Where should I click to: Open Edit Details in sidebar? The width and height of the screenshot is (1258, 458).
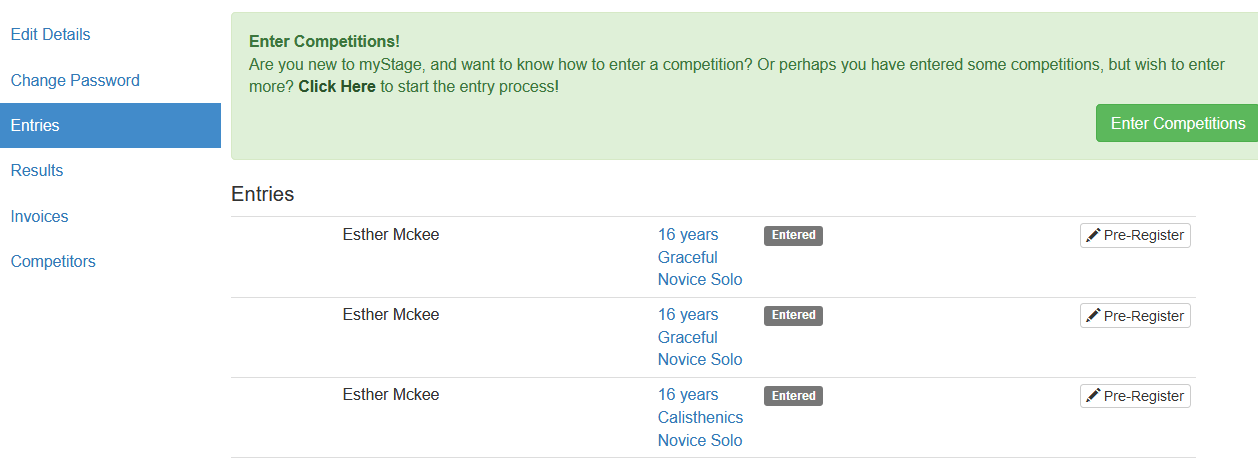tap(50, 35)
